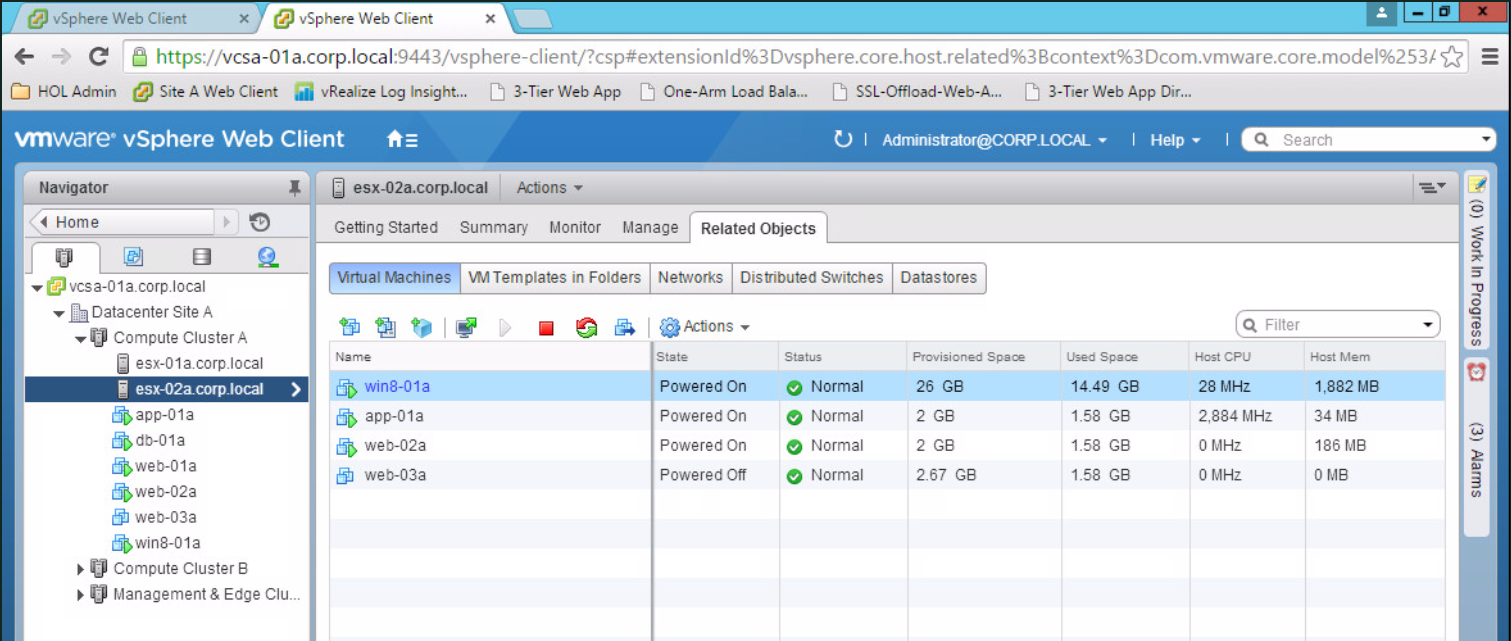Open the Hosts and Clusters navigator tab

pos(63,258)
